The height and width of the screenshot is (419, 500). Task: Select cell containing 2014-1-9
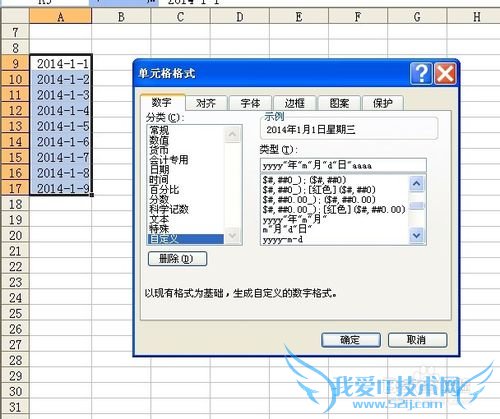point(61,188)
